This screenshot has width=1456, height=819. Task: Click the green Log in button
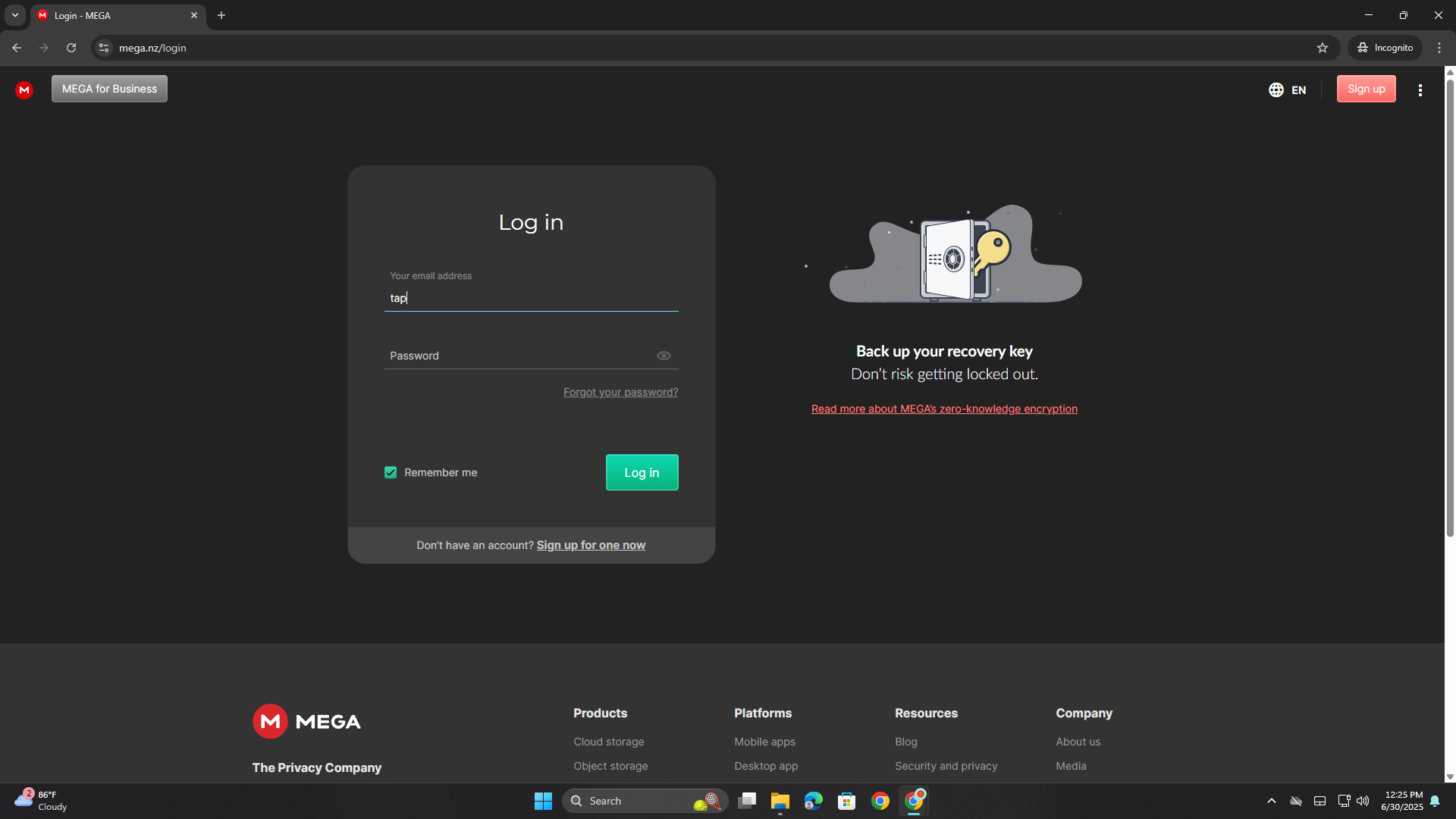(642, 472)
